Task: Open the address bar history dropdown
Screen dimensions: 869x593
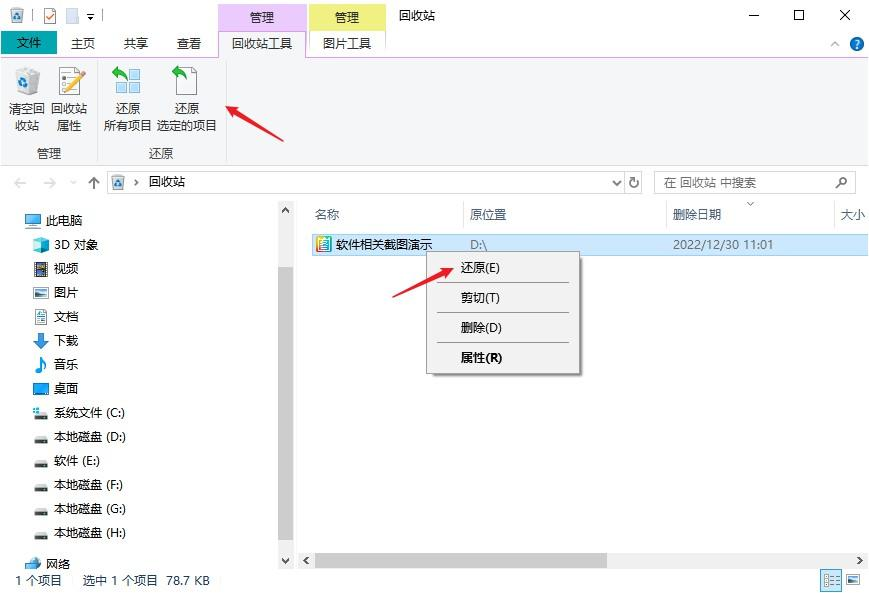Action: point(617,182)
